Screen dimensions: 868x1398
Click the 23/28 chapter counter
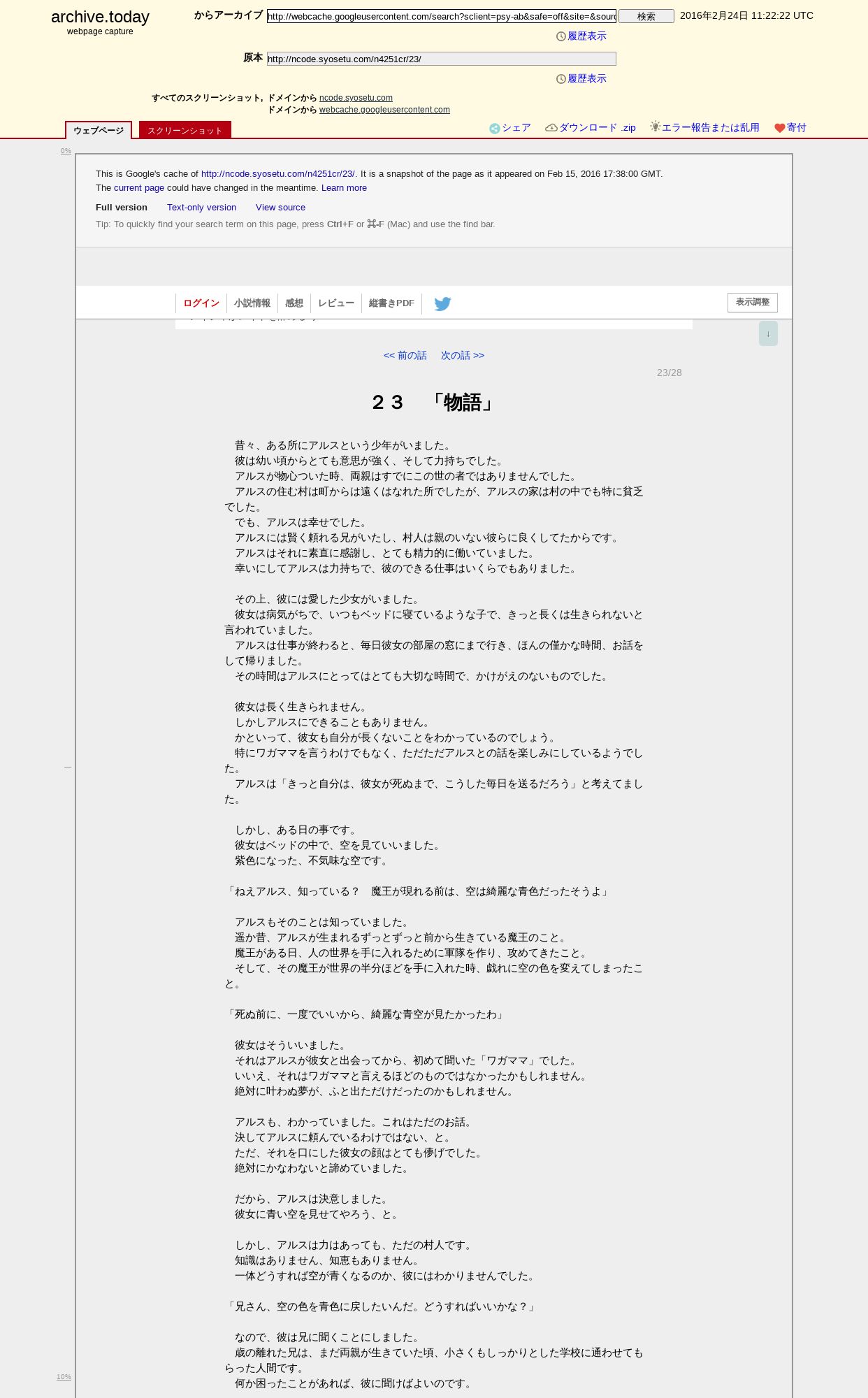pyautogui.click(x=669, y=373)
